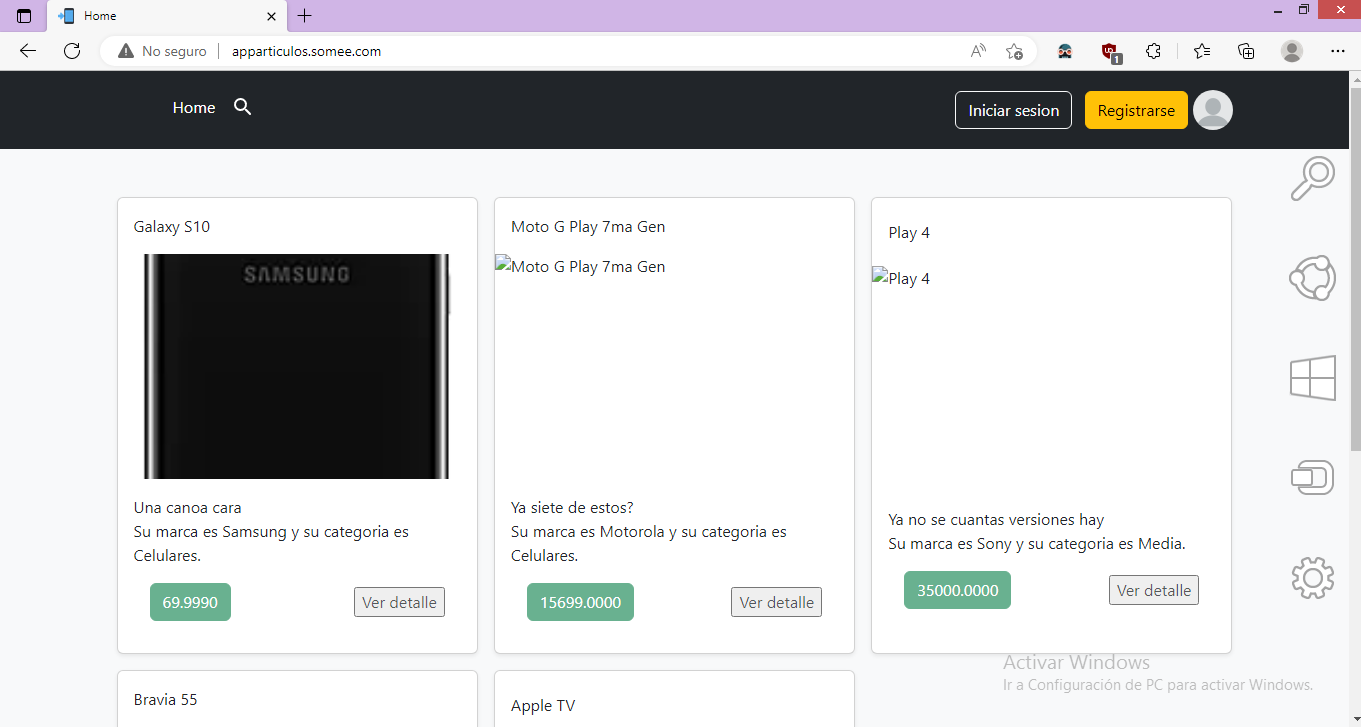Click the browser profile avatar
Screen dimensions: 1361x727
point(1292,51)
